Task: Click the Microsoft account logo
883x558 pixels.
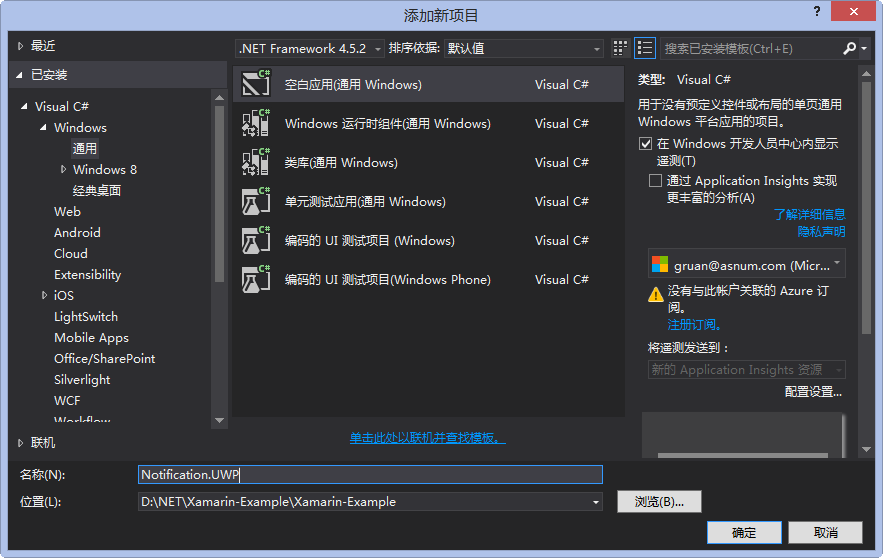Action: 659,264
